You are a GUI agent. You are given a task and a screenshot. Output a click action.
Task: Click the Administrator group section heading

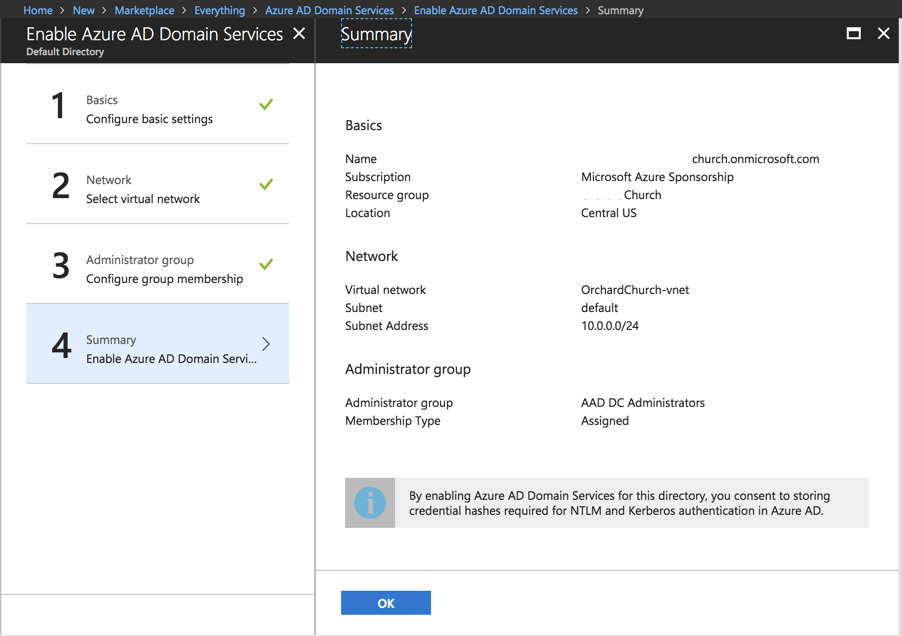point(408,370)
